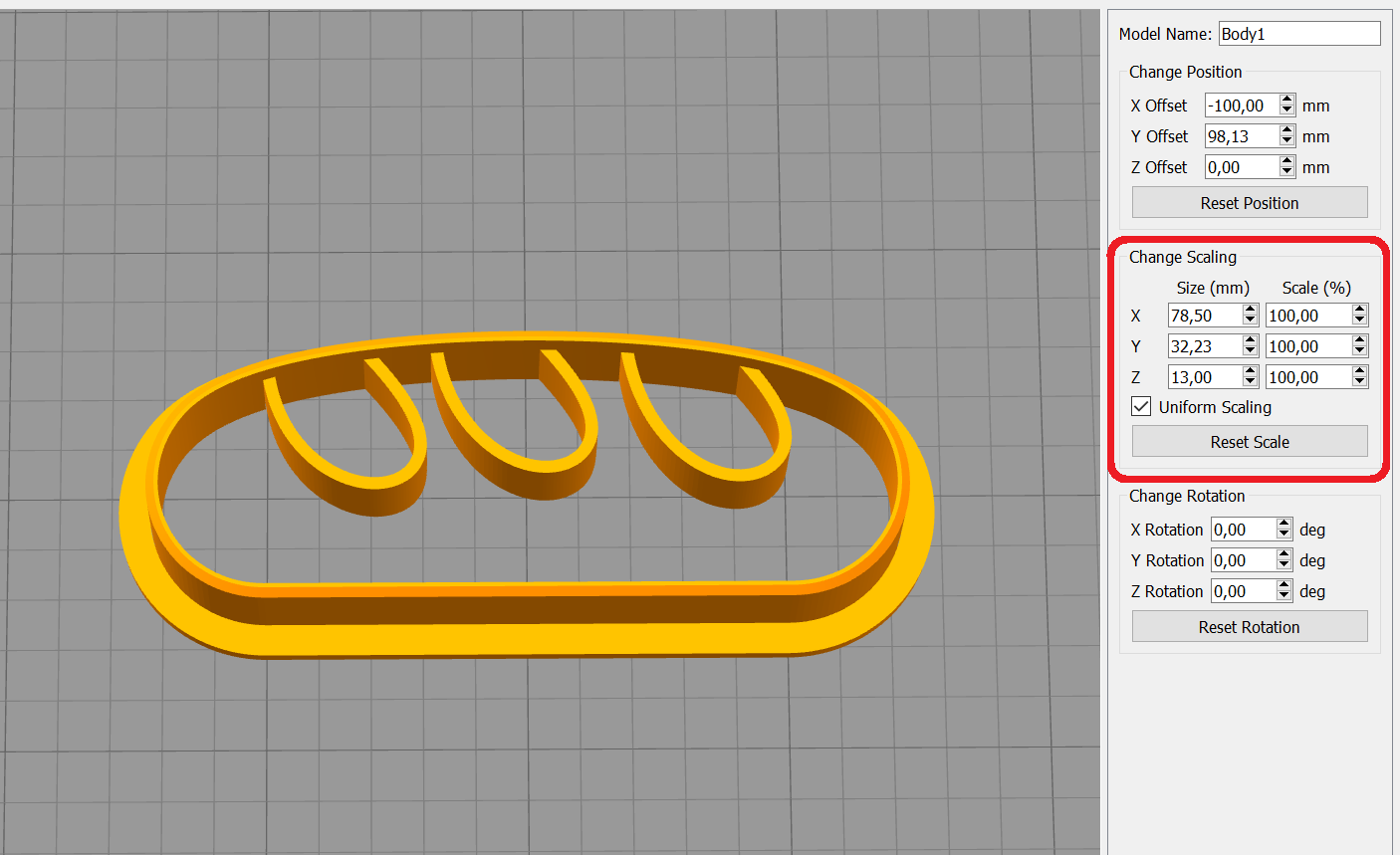The height and width of the screenshot is (855, 1400).
Task: Increase Z scale percent with the up arrow
Action: pos(1360,371)
